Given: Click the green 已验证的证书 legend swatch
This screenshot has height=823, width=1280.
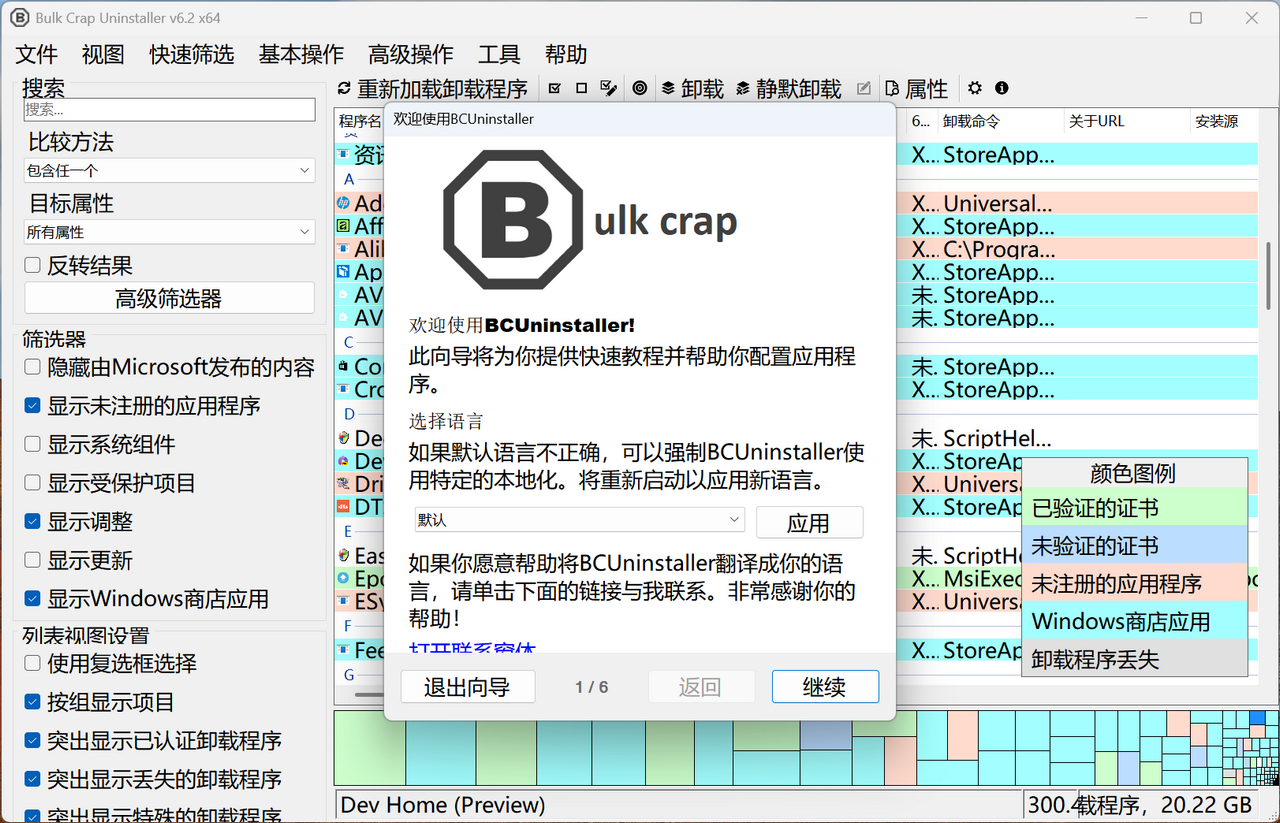Looking at the screenshot, I should coord(1135,508).
